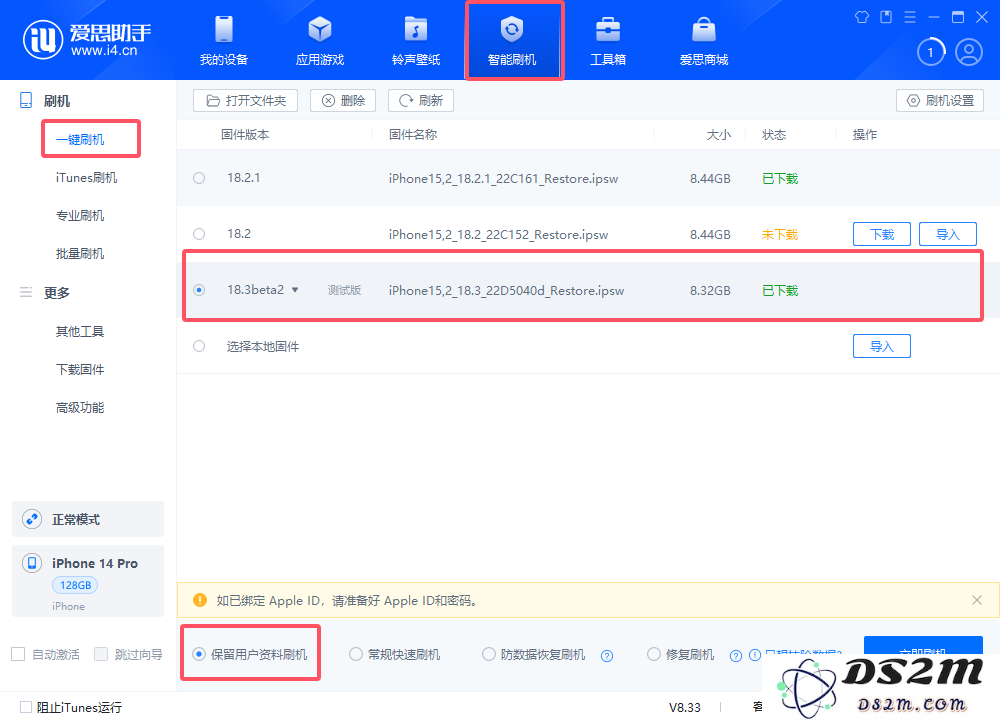The height and width of the screenshot is (722, 1000).
Task: Click the 128GB storage badge
Action: tap(75, 585)
